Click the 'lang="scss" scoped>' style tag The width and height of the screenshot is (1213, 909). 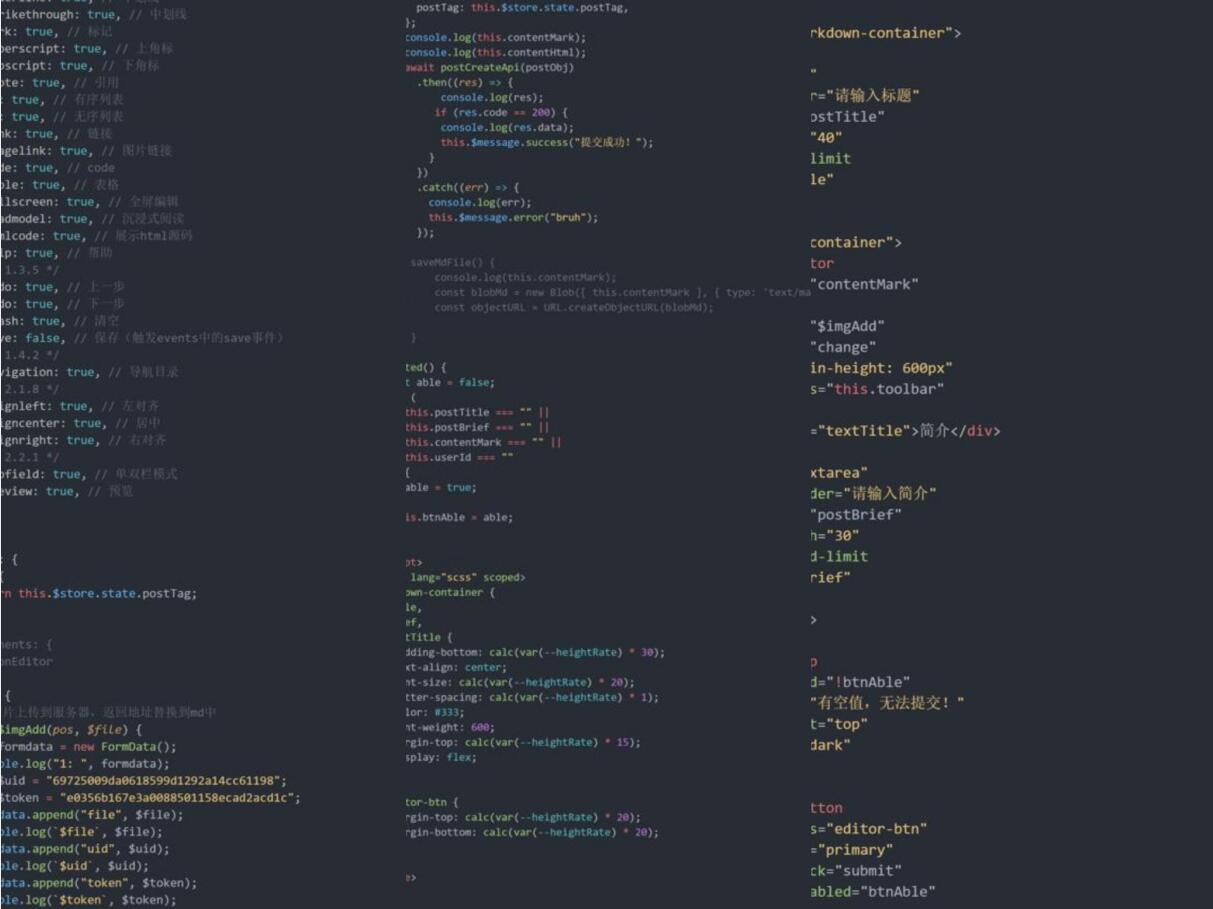click(x=467, y=577)
